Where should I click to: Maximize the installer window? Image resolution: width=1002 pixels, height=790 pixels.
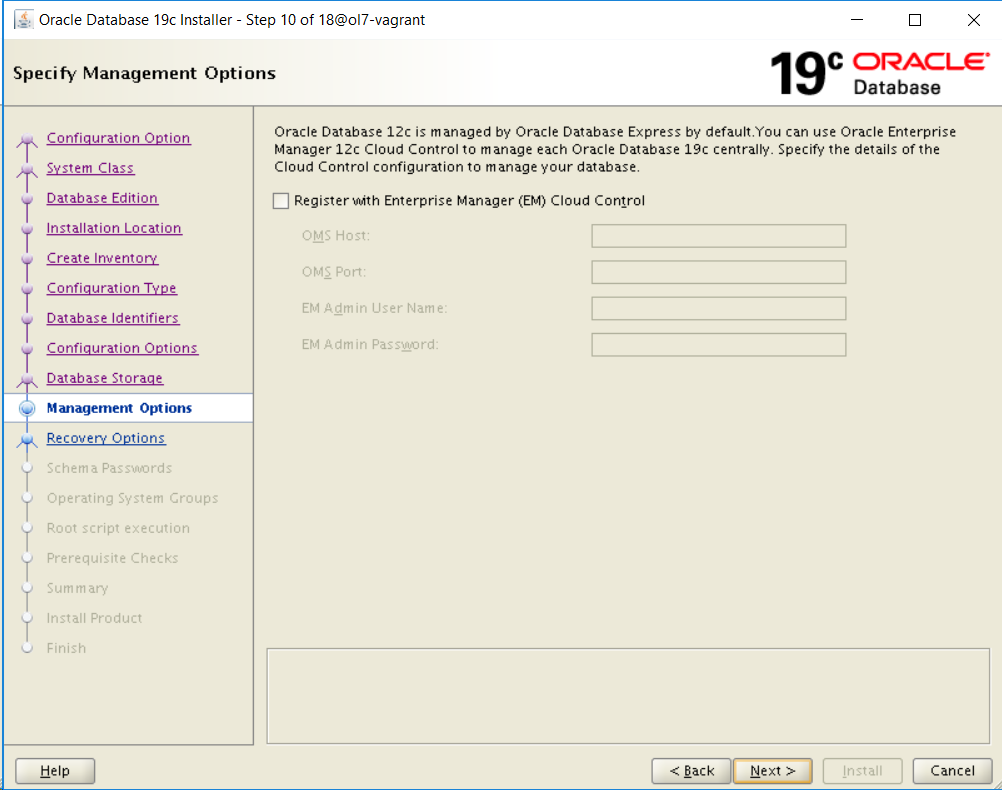pyautogui.click(x=915, y=20)
